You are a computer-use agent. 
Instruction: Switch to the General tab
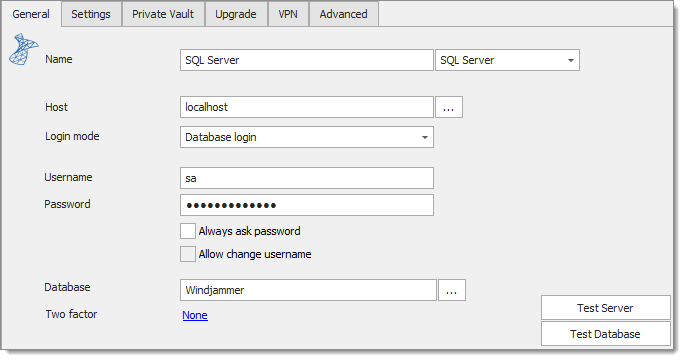(x=31, y=14)
